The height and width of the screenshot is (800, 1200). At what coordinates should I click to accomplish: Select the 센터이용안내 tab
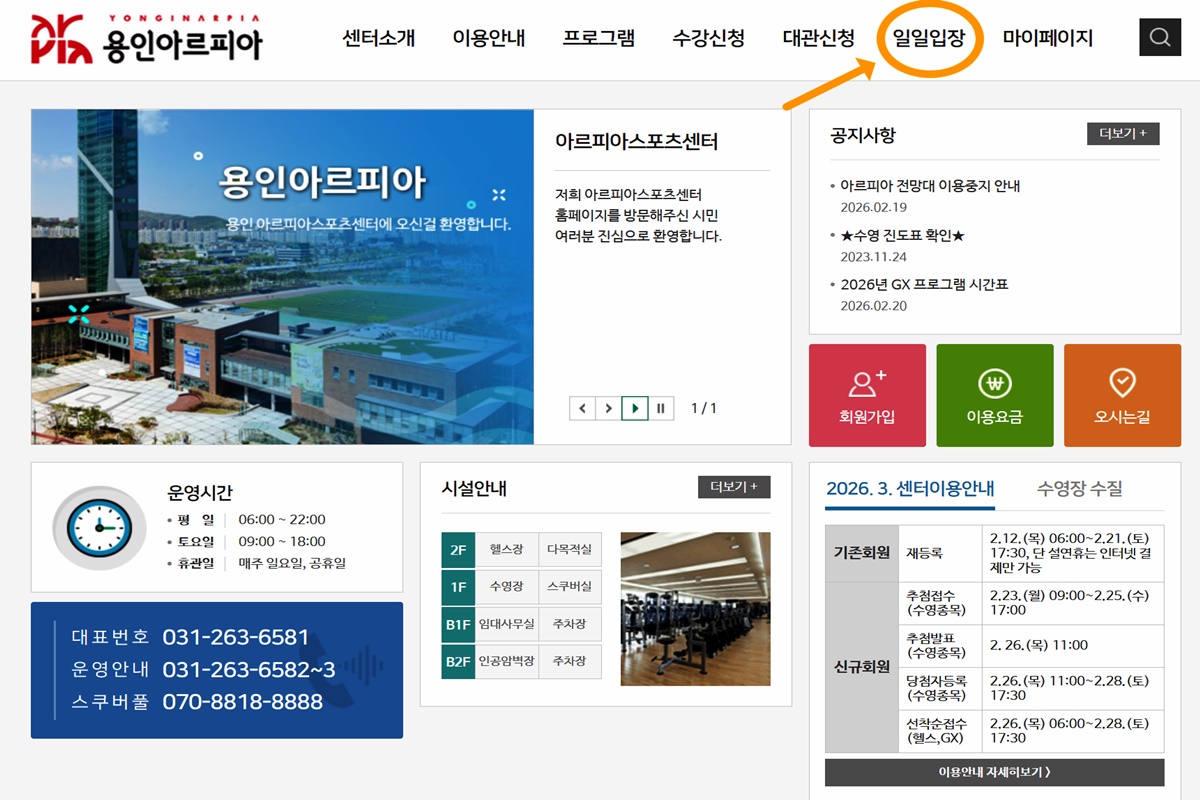click(x=909, y=489)
